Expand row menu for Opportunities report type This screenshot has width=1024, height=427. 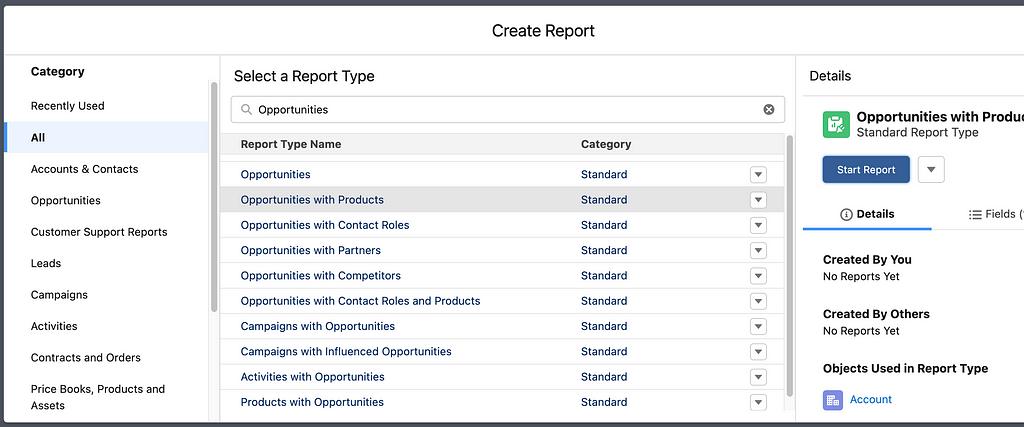point(758,174)
